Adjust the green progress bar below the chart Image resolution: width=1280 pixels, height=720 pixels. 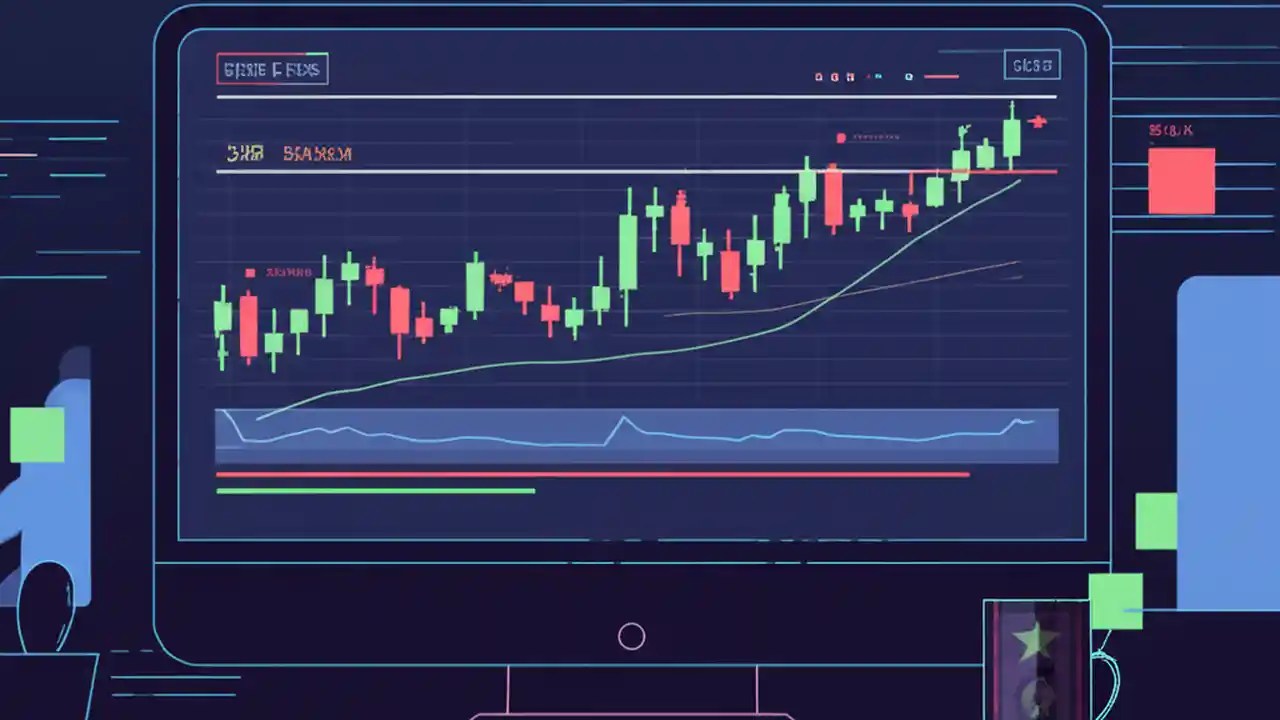click(x=375, y=489)
